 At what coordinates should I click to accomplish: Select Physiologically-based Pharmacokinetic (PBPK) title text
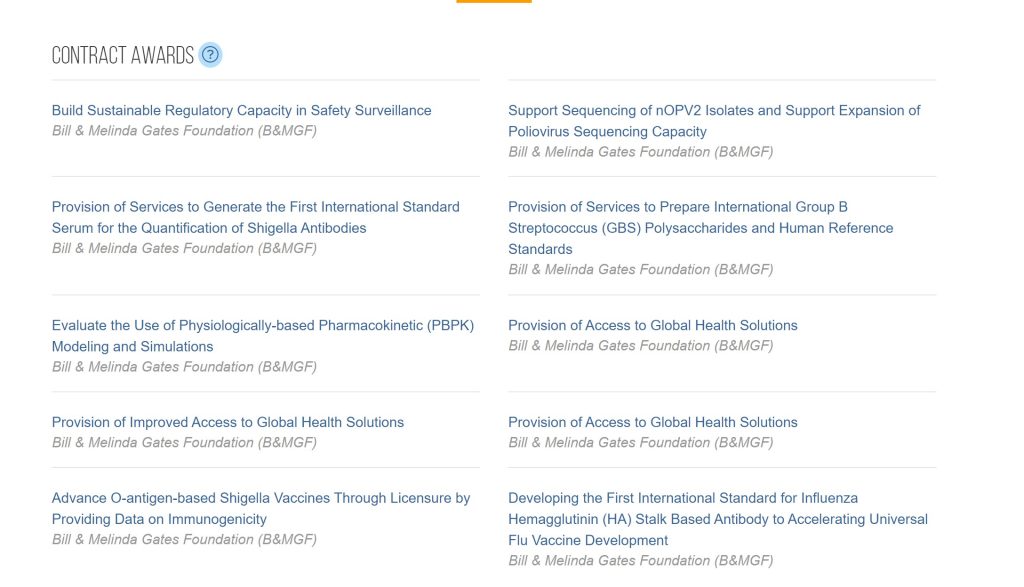coord(327,325)
